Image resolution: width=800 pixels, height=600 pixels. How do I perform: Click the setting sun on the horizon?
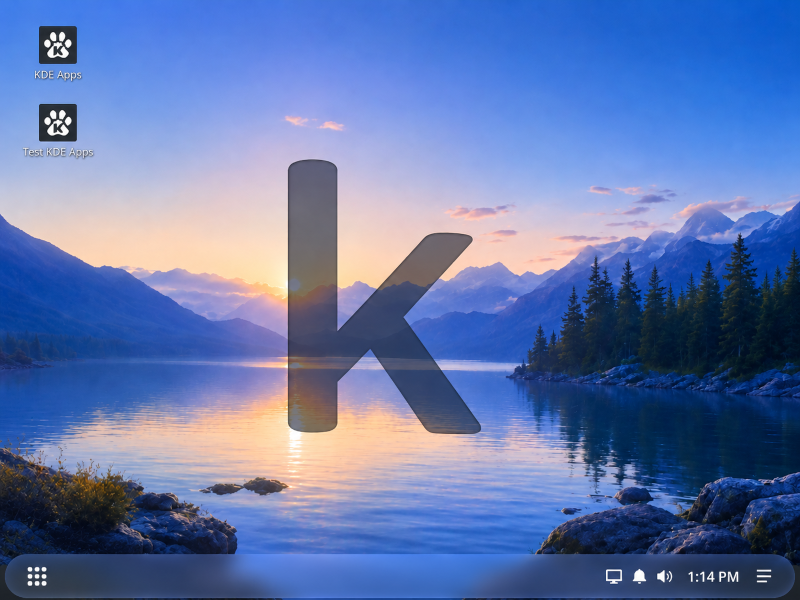[x=294, y=286]
